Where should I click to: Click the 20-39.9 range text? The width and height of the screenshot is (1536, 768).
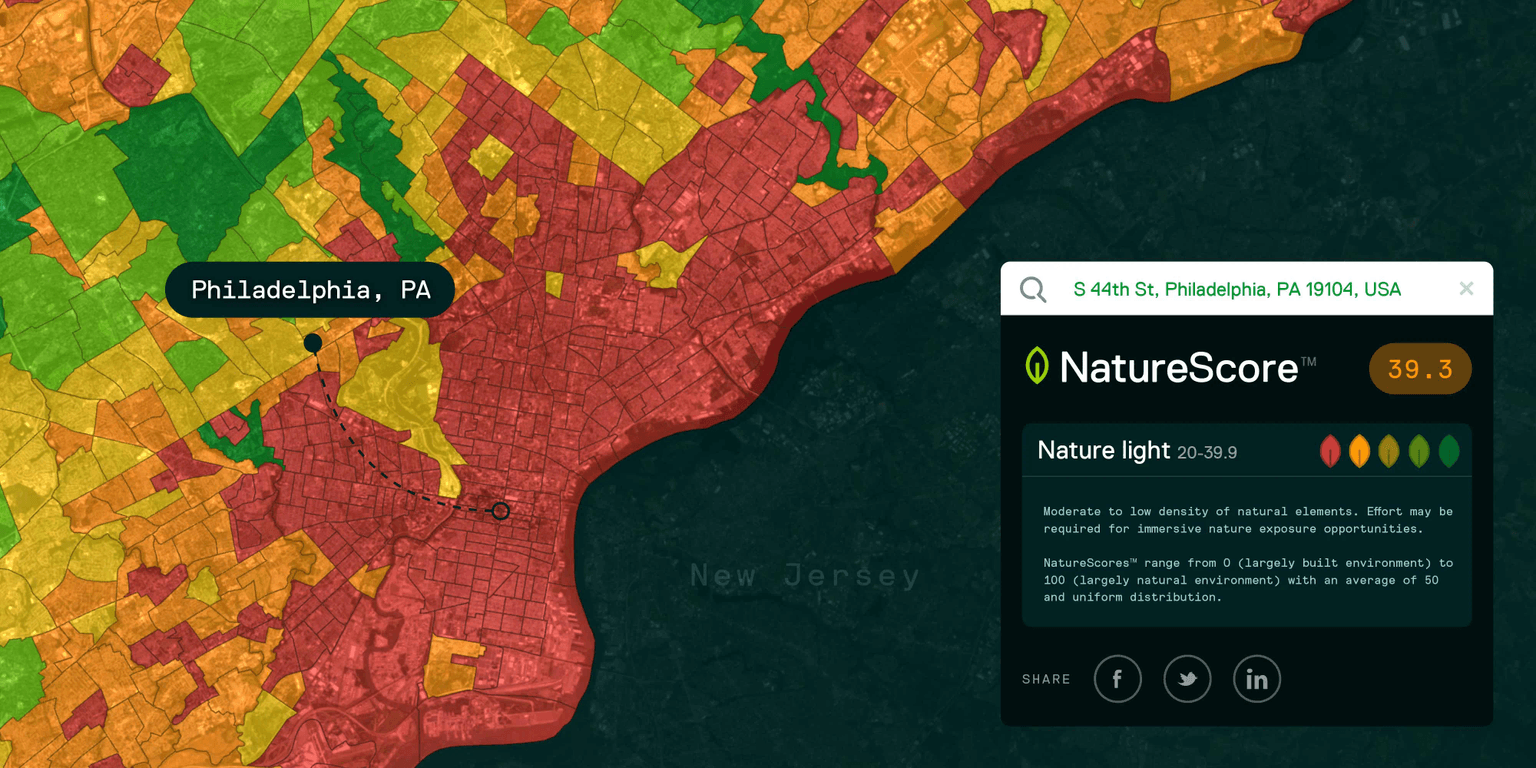1207,453
